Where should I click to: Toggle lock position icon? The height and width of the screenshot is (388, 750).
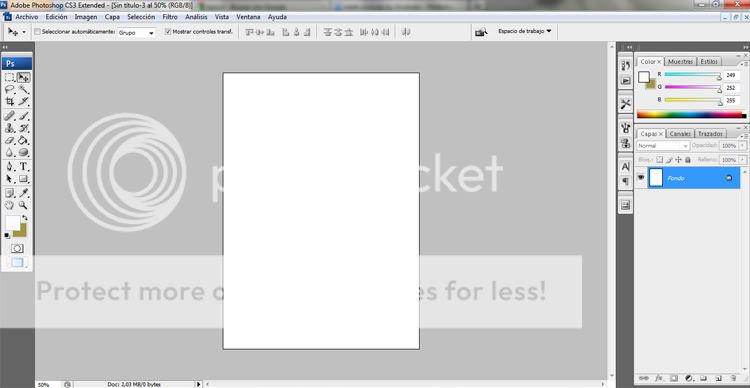pyautogui.click(x=678, y=159)
